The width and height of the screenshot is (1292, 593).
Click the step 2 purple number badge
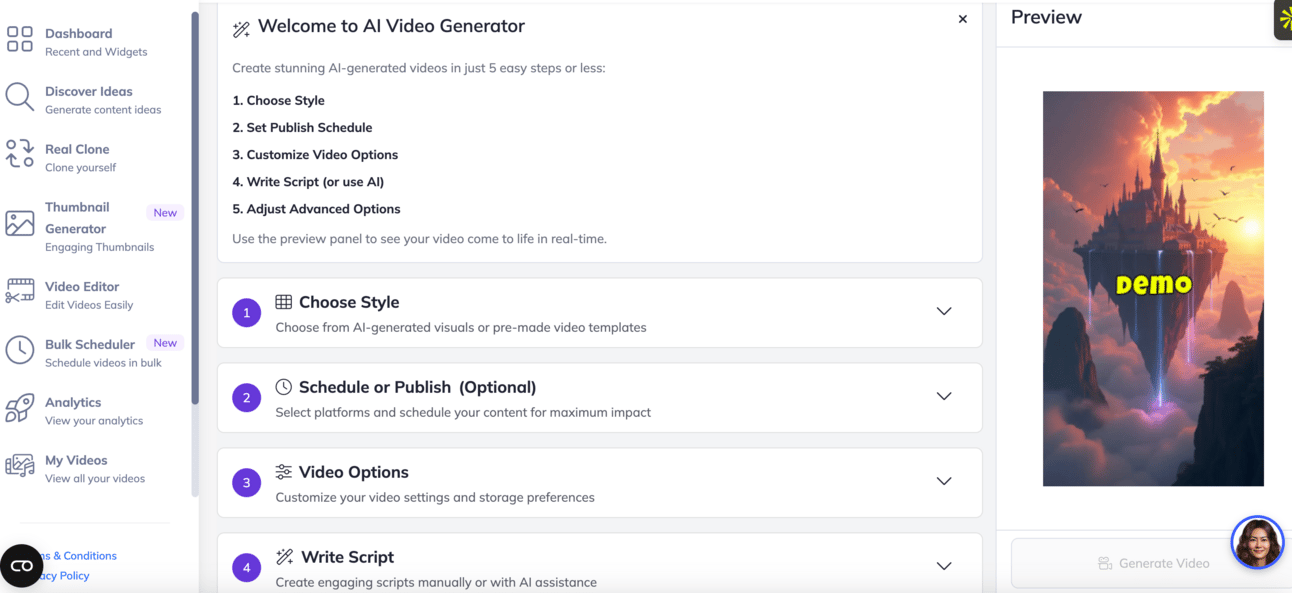tap(247, 398)
